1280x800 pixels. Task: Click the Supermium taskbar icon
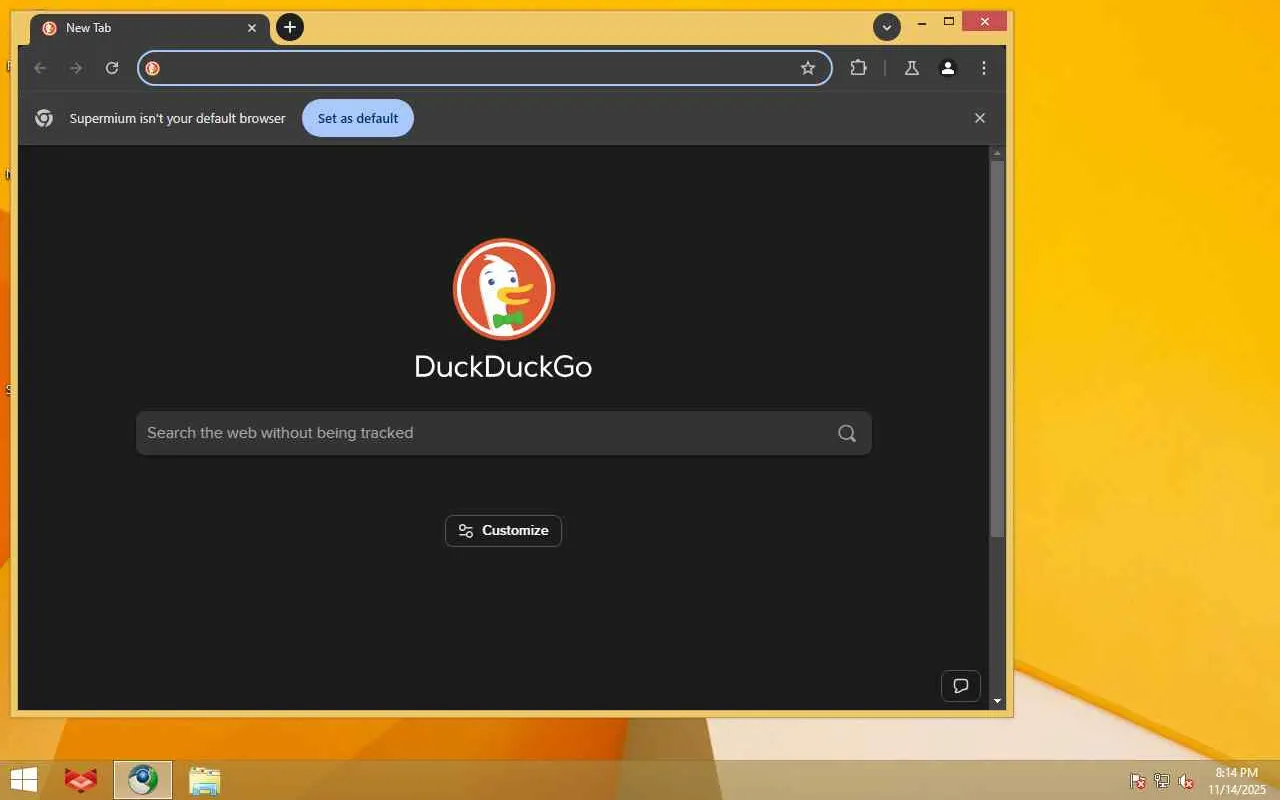(x=143, y=780)
